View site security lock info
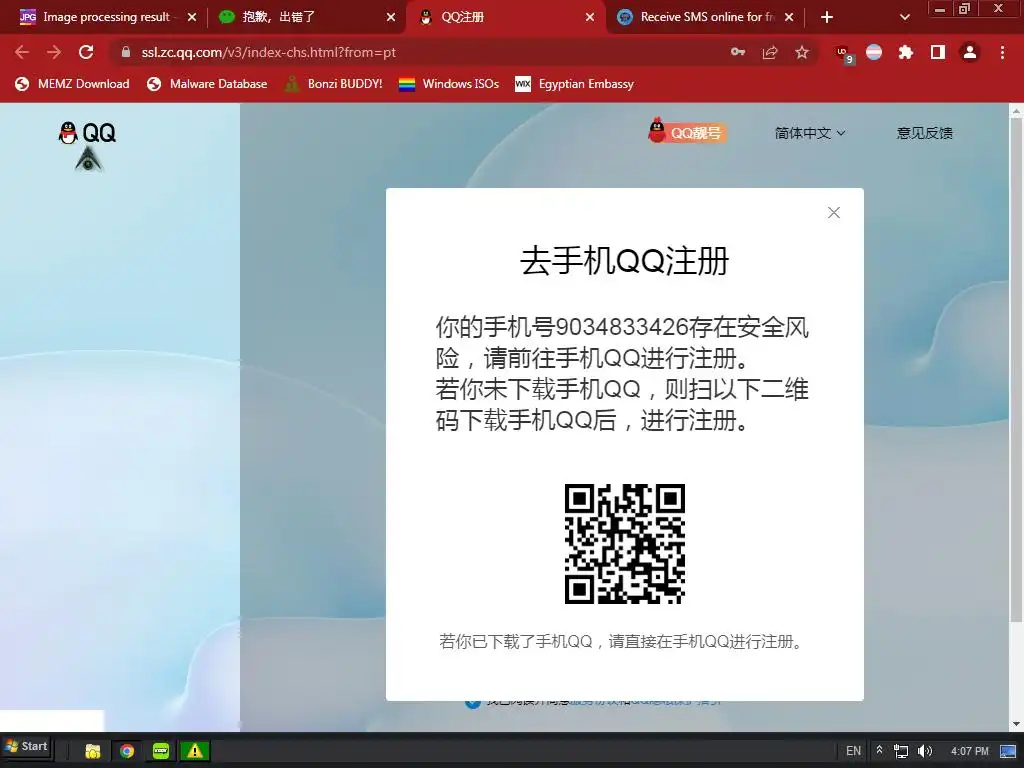This screenshot has height=768, width=1024. [x=125, y=52]
